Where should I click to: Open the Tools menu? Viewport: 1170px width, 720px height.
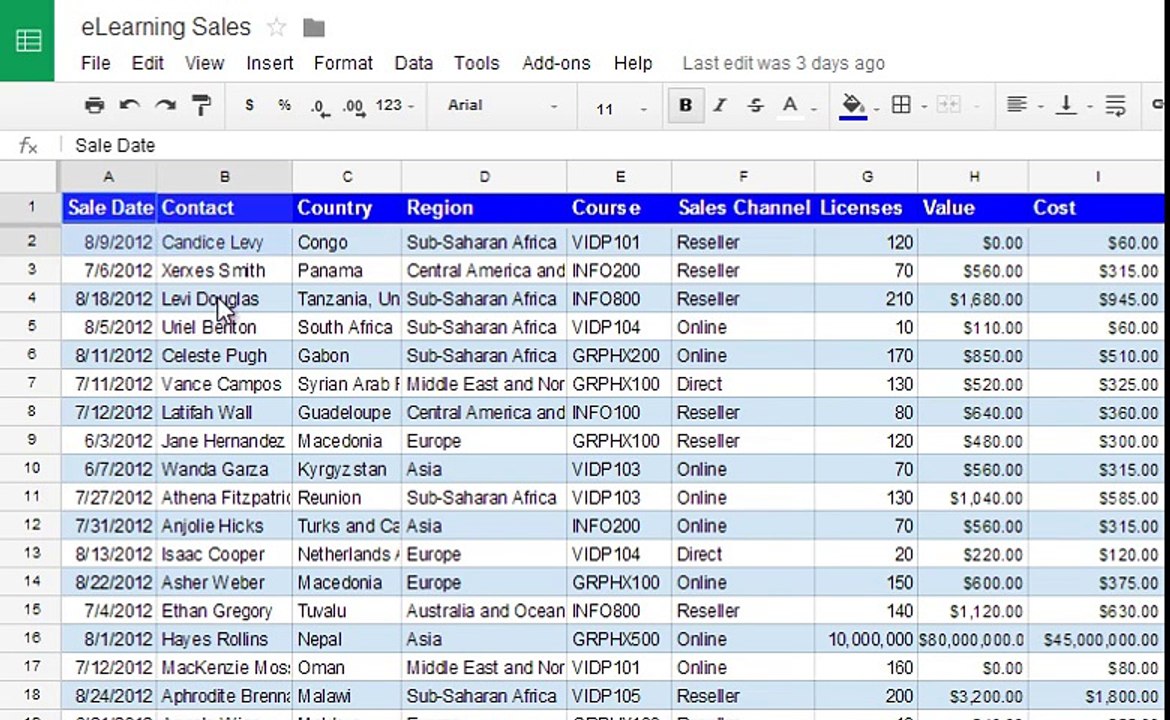[477, 63]
